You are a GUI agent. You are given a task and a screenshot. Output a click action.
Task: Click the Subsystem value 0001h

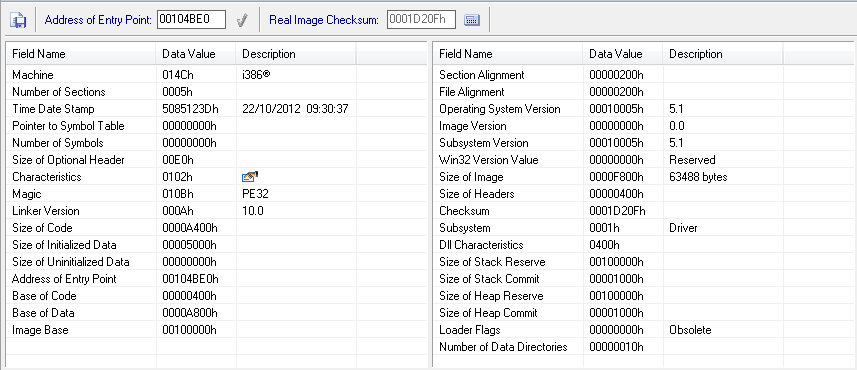click(x=604, y=228)
